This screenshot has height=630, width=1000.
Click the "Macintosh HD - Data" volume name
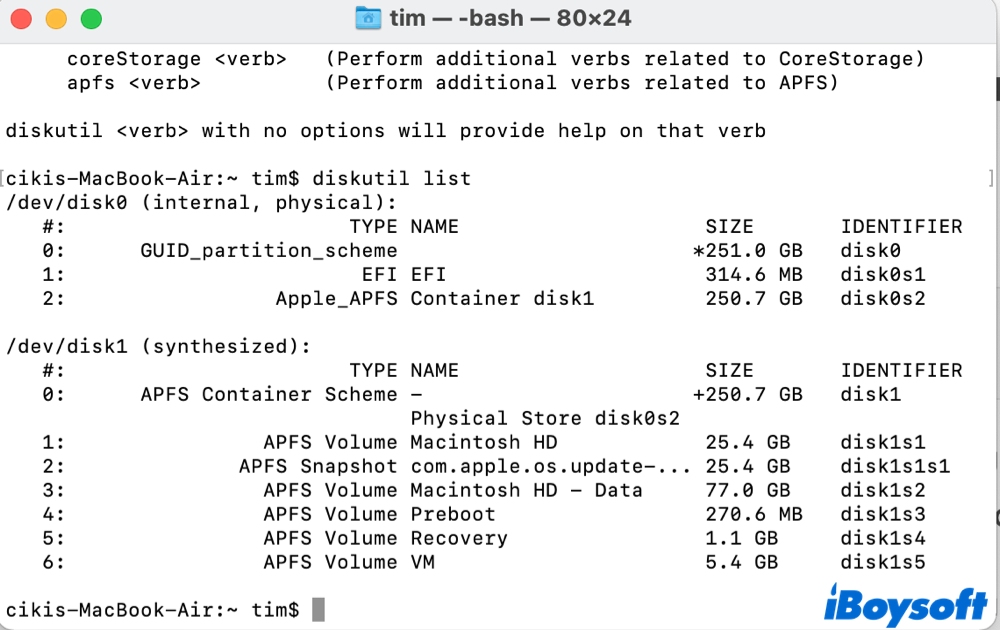526,490
